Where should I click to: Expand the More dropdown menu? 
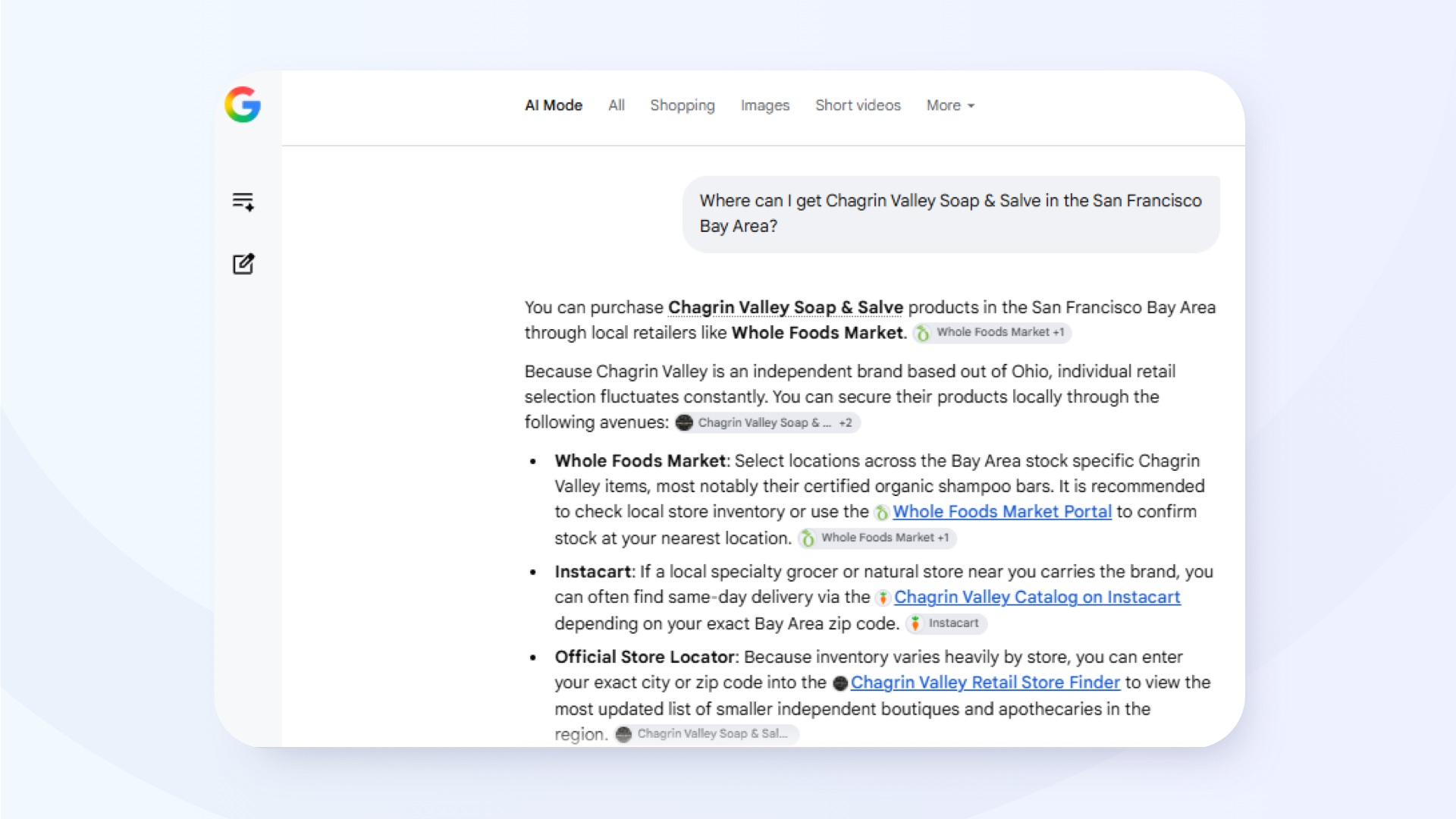pyautogui.click(x=950, y=105)
